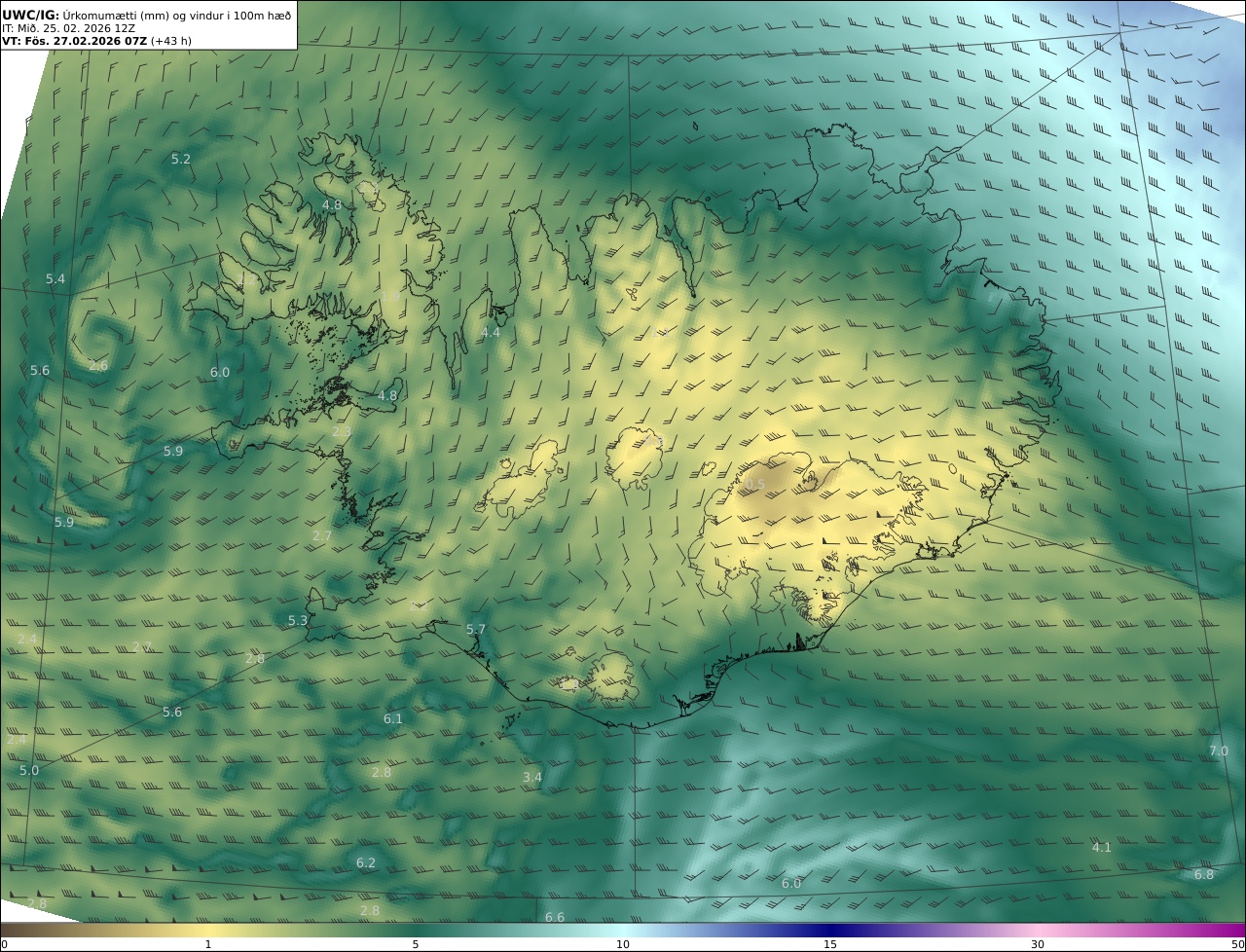Click the 0.5 value on the glacier
Viewport: 1246px width, 952px height.
click(755, 485)
